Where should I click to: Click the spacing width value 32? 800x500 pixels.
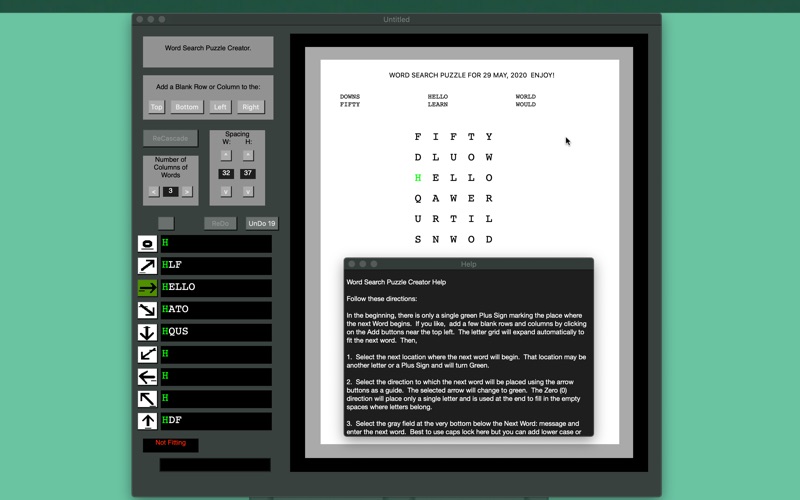[x=226, y=173]
